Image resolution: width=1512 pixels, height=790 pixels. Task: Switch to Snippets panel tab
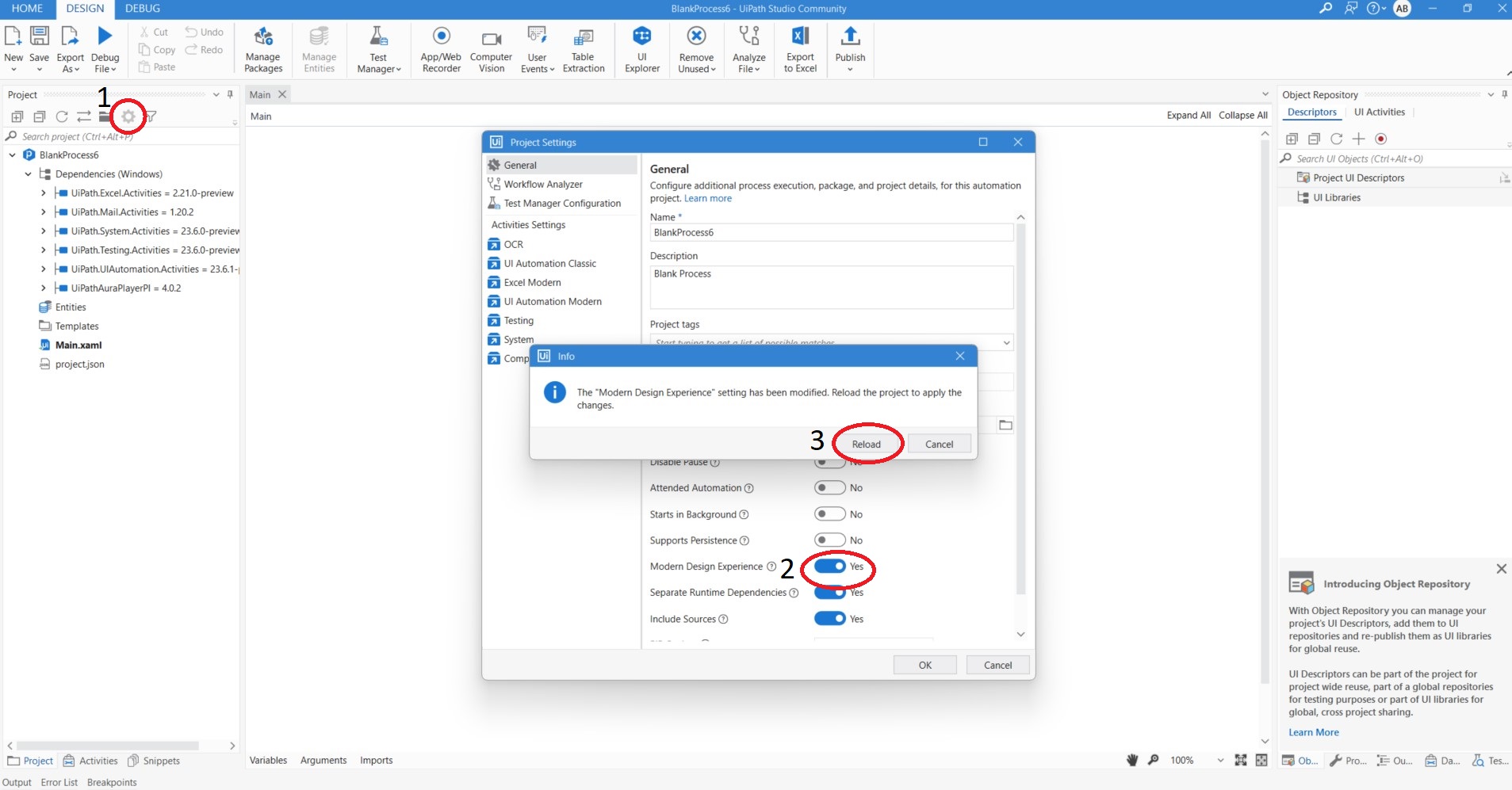(x=154, y=761)
